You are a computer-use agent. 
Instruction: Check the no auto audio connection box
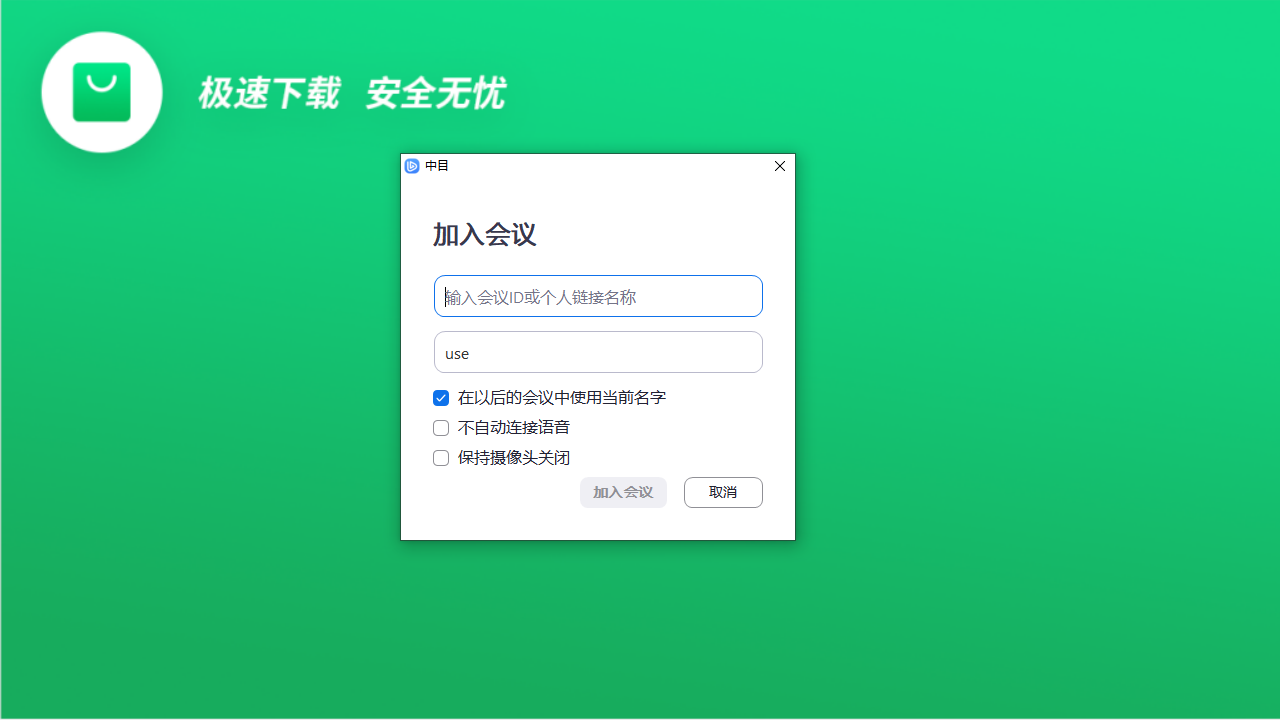point(441,428)
